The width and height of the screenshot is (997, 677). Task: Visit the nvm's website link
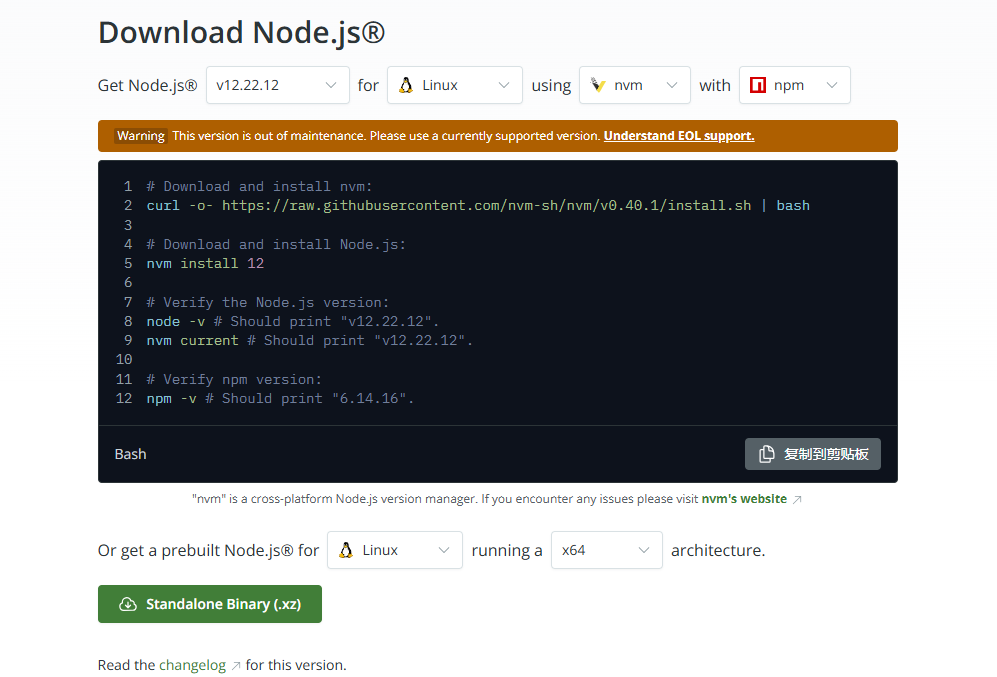(x=744, y=499)
